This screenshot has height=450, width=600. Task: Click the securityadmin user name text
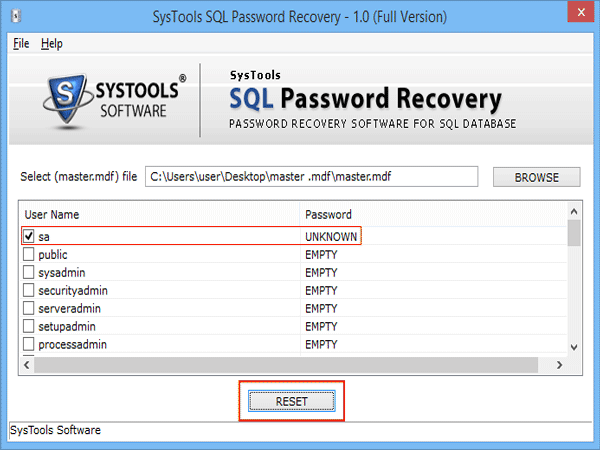coord(73,291)
